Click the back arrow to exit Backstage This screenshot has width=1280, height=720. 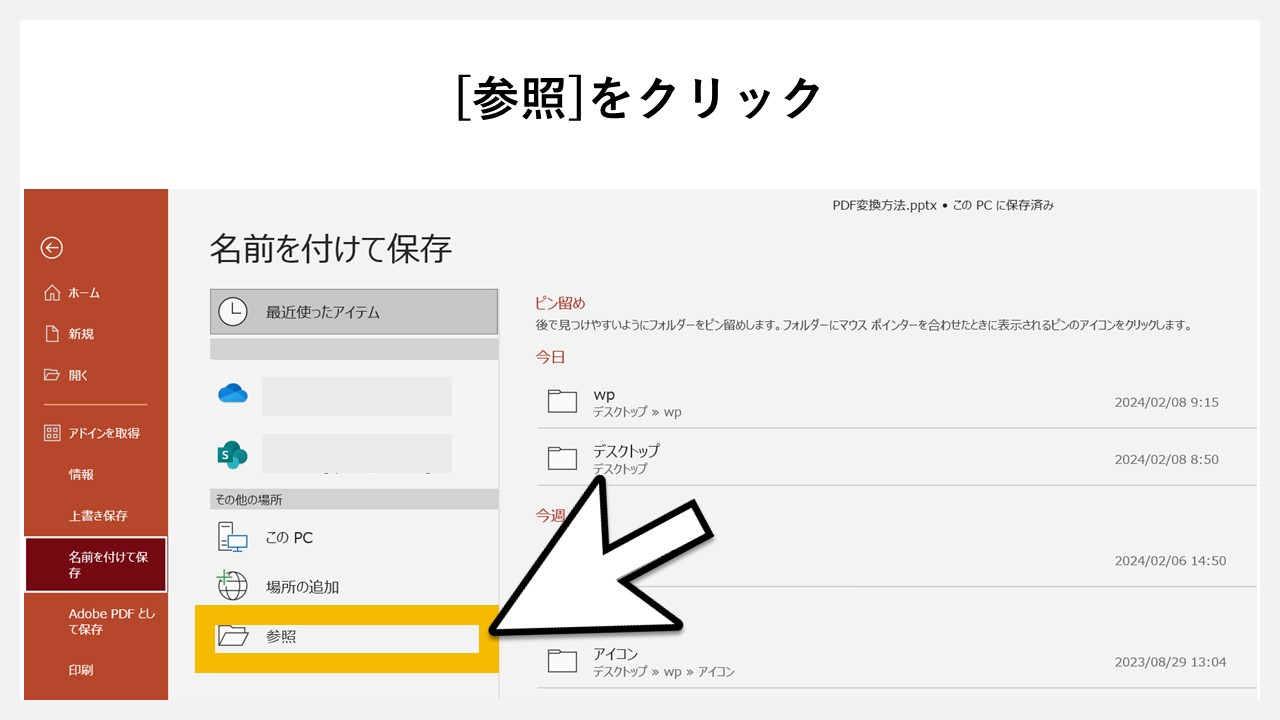point(51,248)
